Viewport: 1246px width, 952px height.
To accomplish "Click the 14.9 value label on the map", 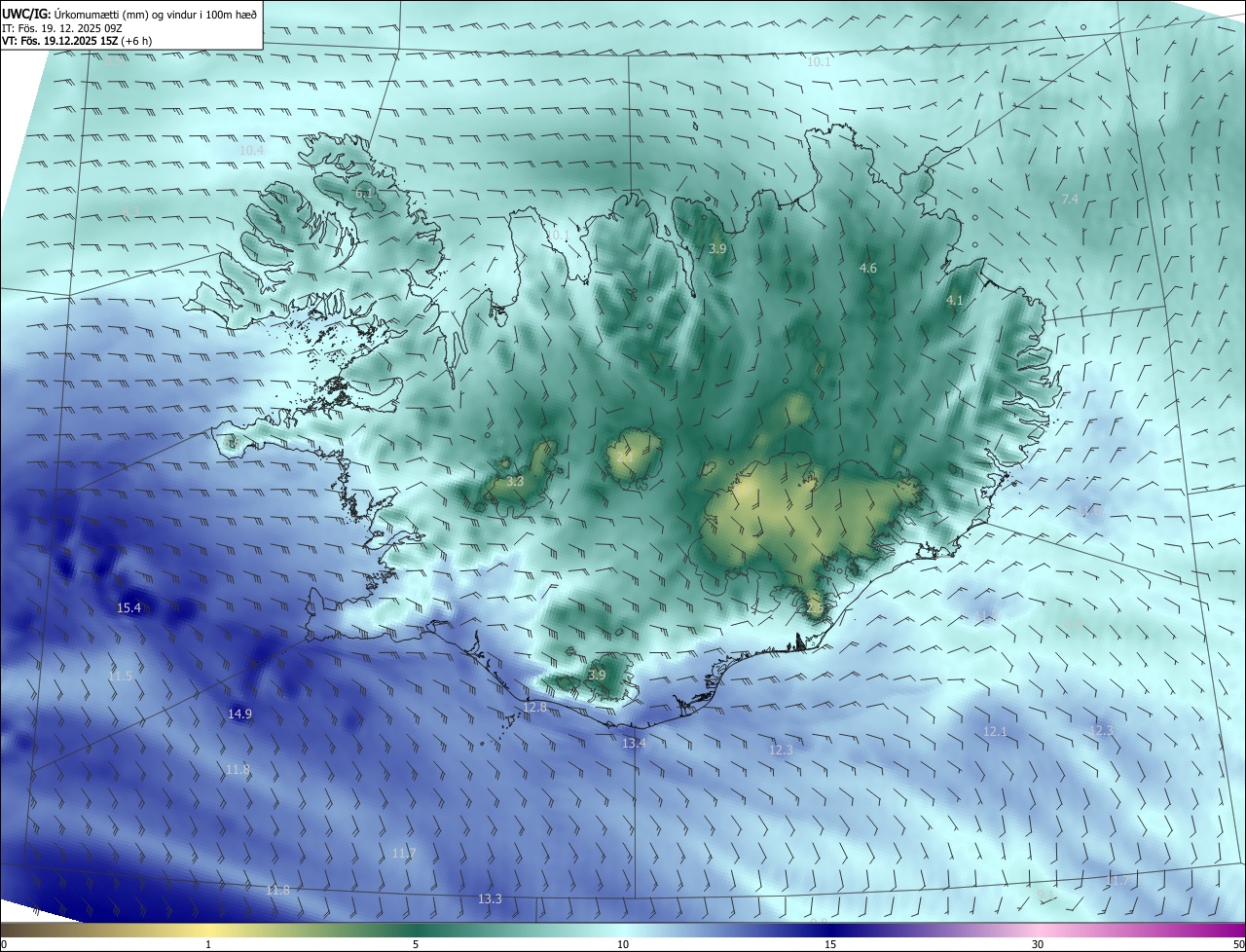I will (x=239, y=714).
